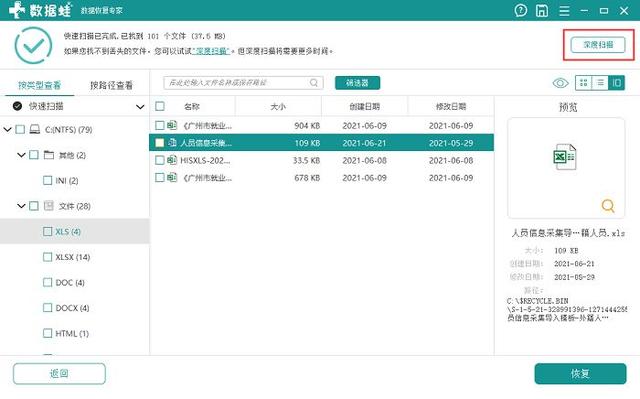Check the 其他 (2) checkbox
The height and width of the screenshot is (399, 640).
pos(34,155)
